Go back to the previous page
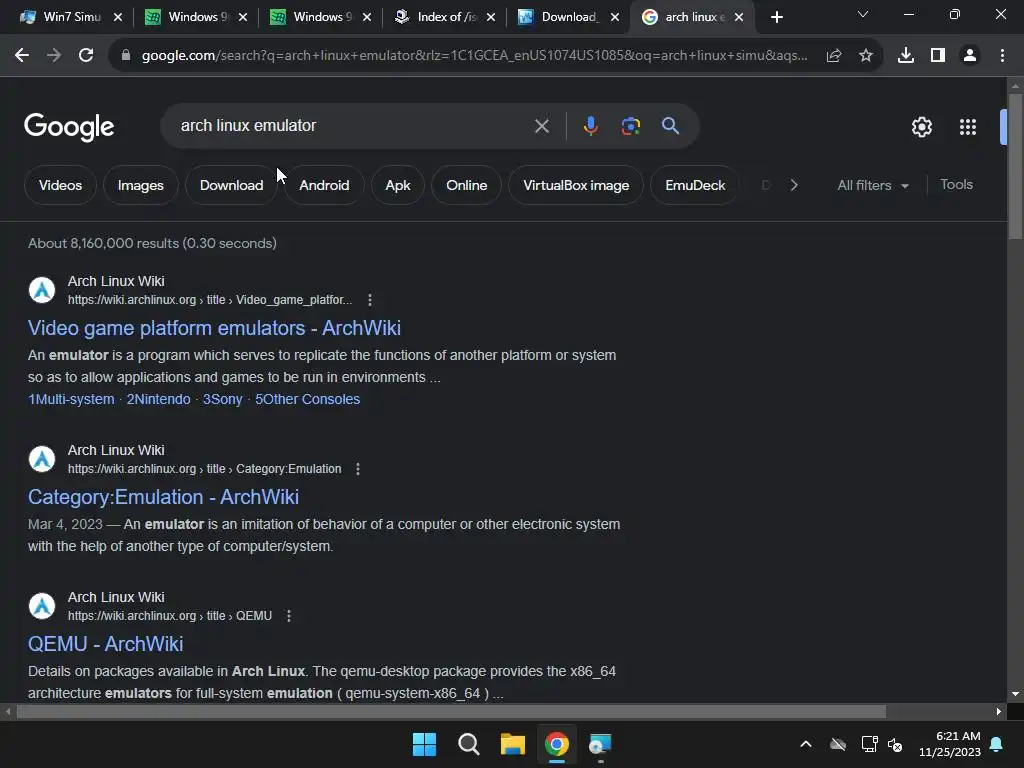 pyautogui.click(x=22, y=56)
